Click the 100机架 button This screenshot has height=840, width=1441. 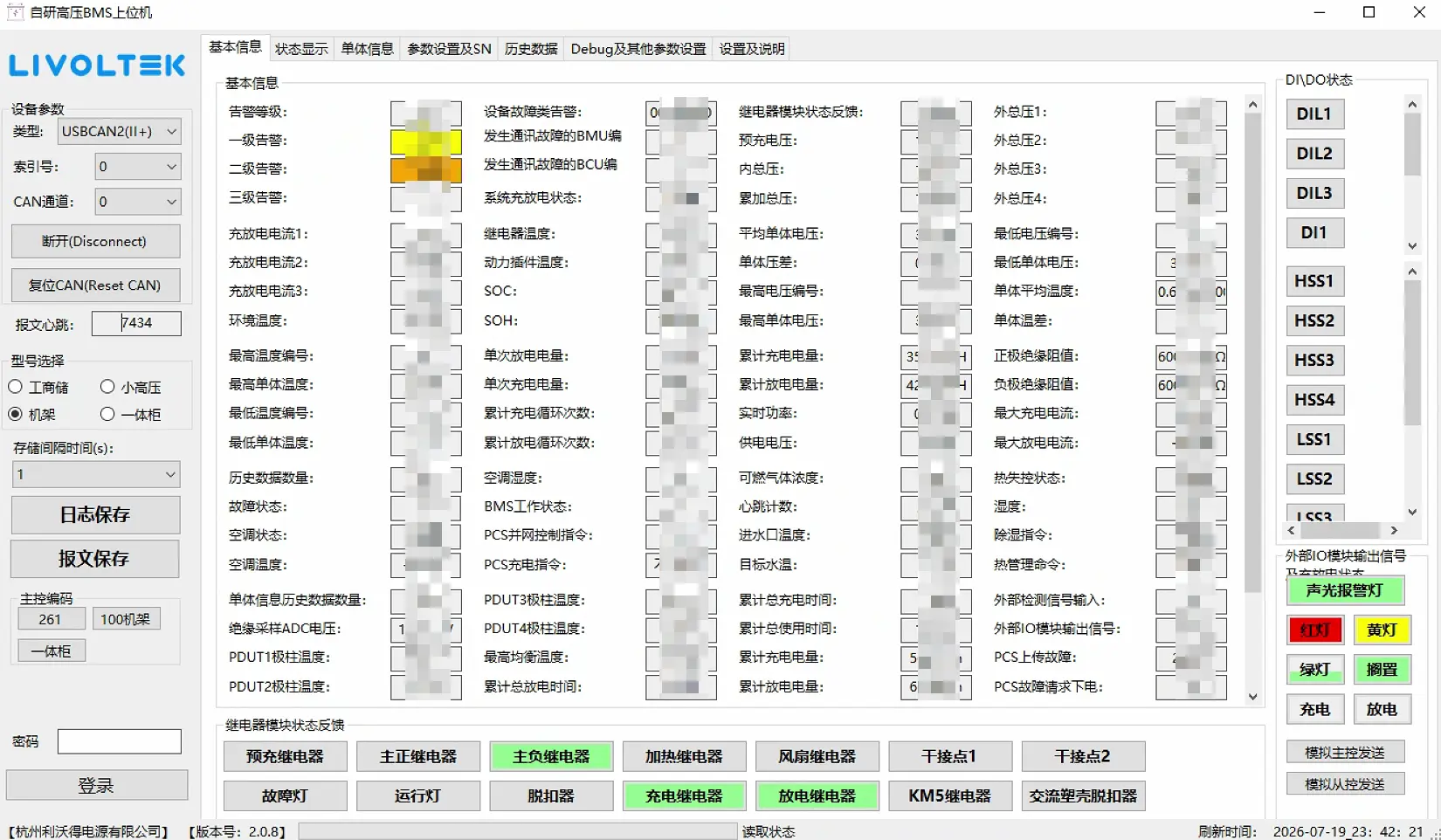126,619
